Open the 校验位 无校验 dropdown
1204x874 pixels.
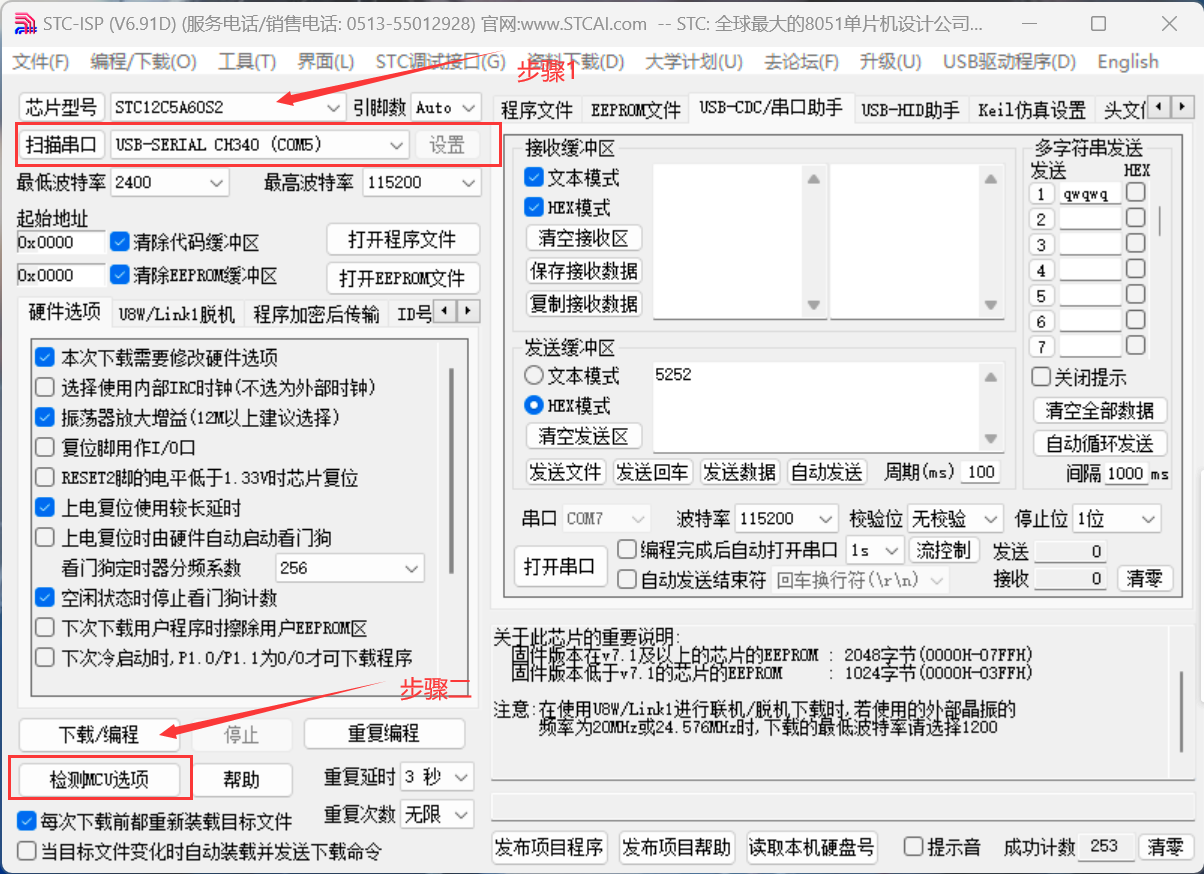pos(990,519)
